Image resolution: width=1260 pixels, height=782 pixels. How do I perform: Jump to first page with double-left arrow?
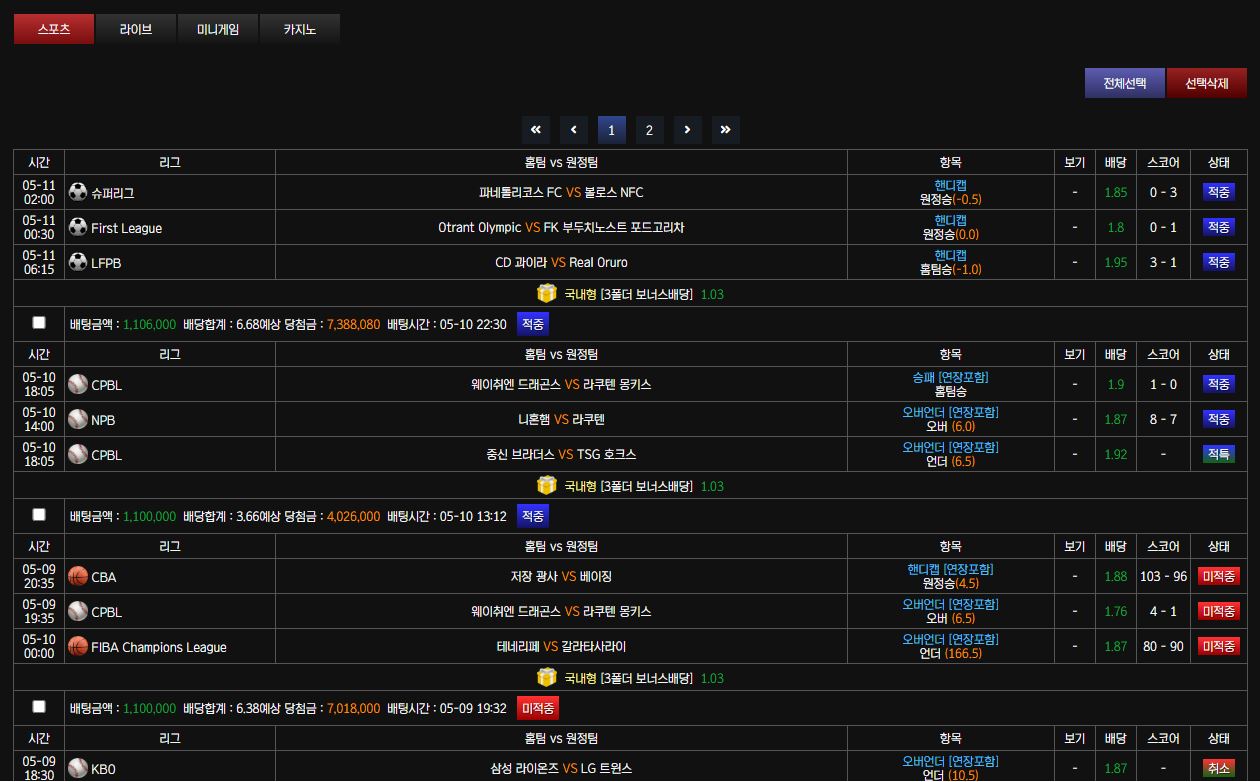click(535, 130)
